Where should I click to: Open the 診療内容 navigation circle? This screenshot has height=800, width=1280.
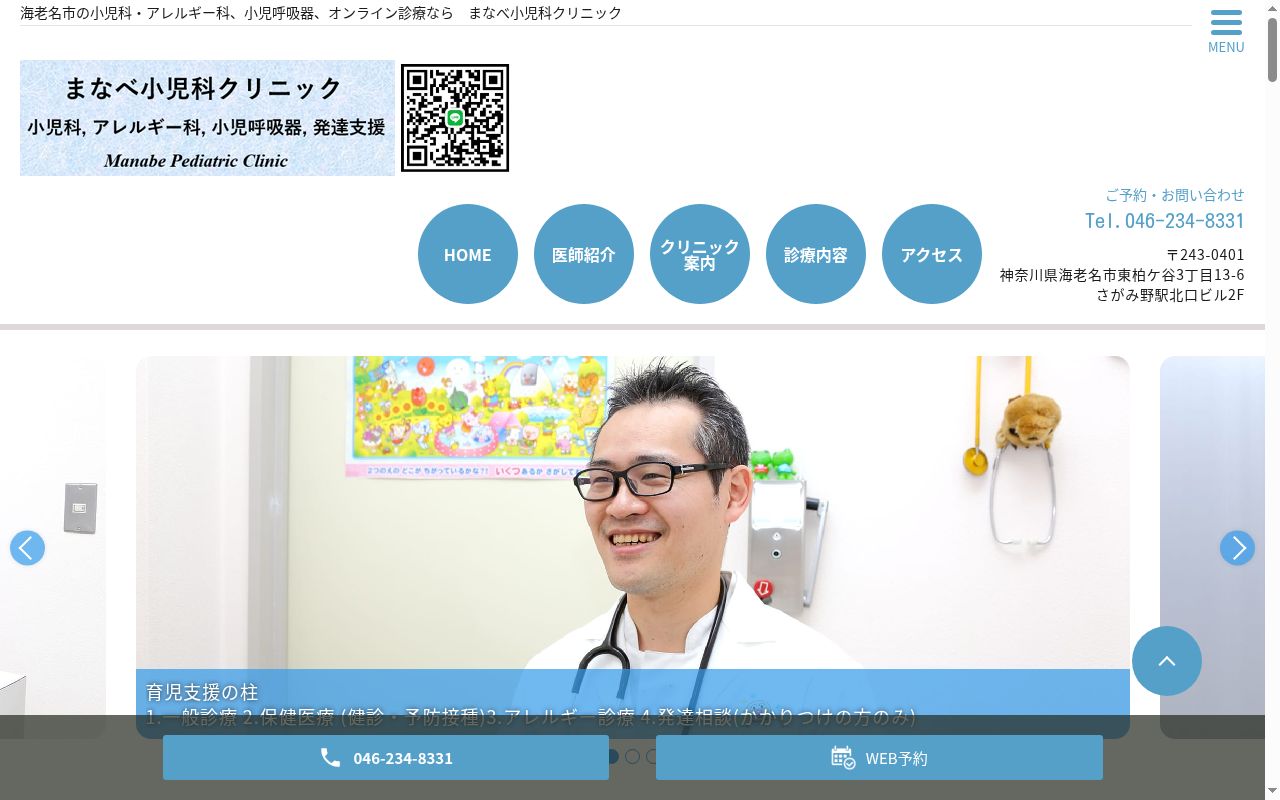pos(816,254)
